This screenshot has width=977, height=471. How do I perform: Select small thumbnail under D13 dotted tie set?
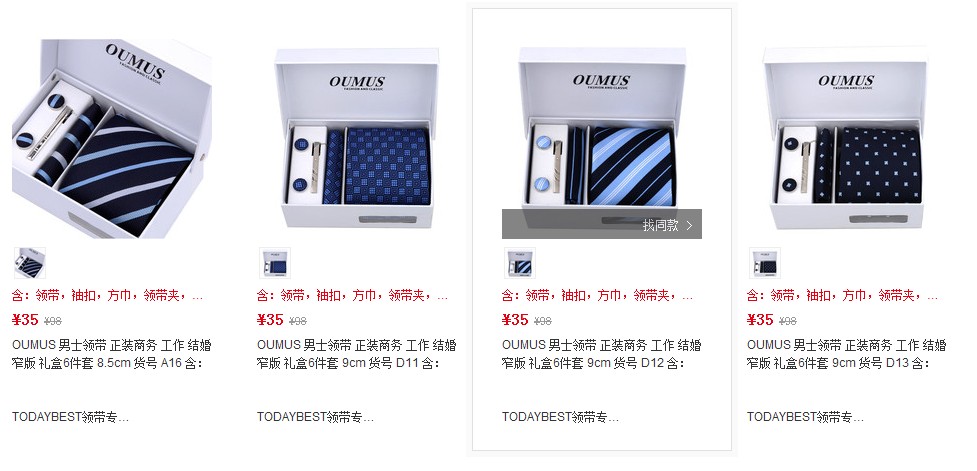coord(765,263)
